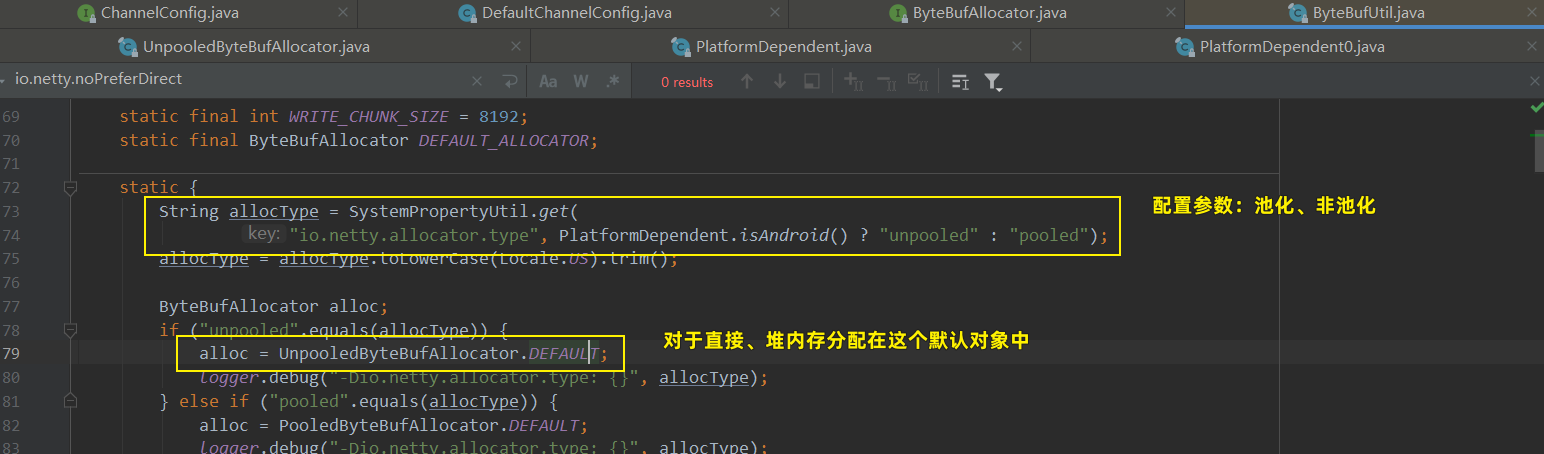This screenshot has width=1544, height=454.
Task: Click DefaultChannelConfig.java class file icon
Action: (x=467, y=13)
